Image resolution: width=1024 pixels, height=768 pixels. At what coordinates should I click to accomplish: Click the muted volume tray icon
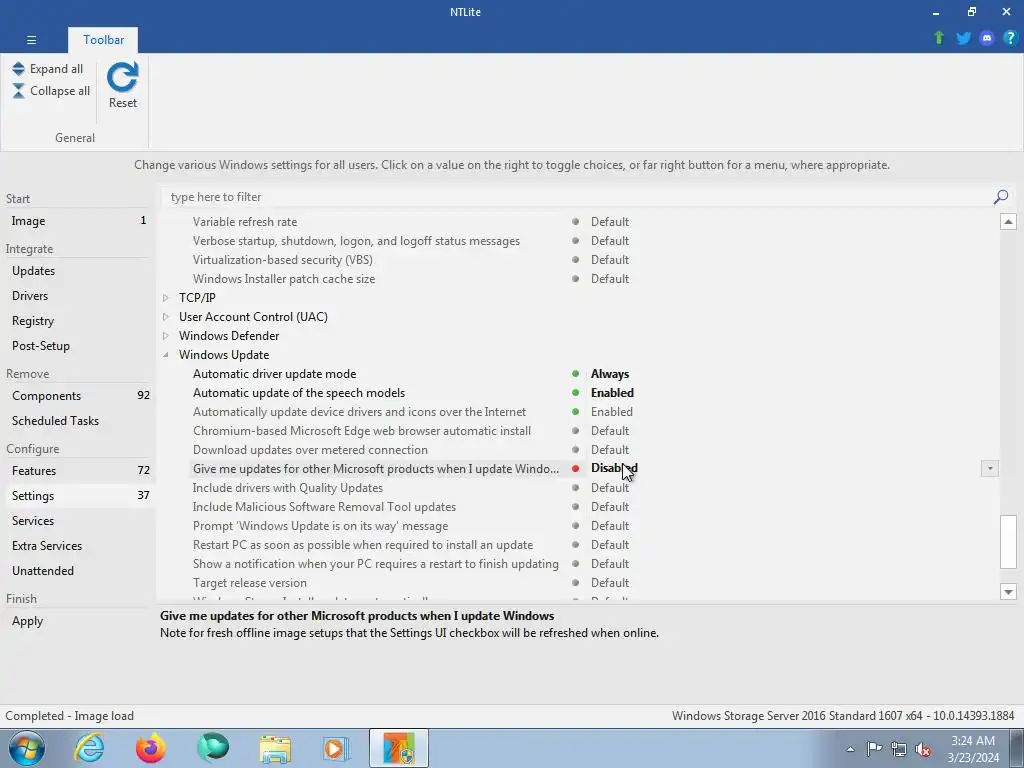click(923, 749)
